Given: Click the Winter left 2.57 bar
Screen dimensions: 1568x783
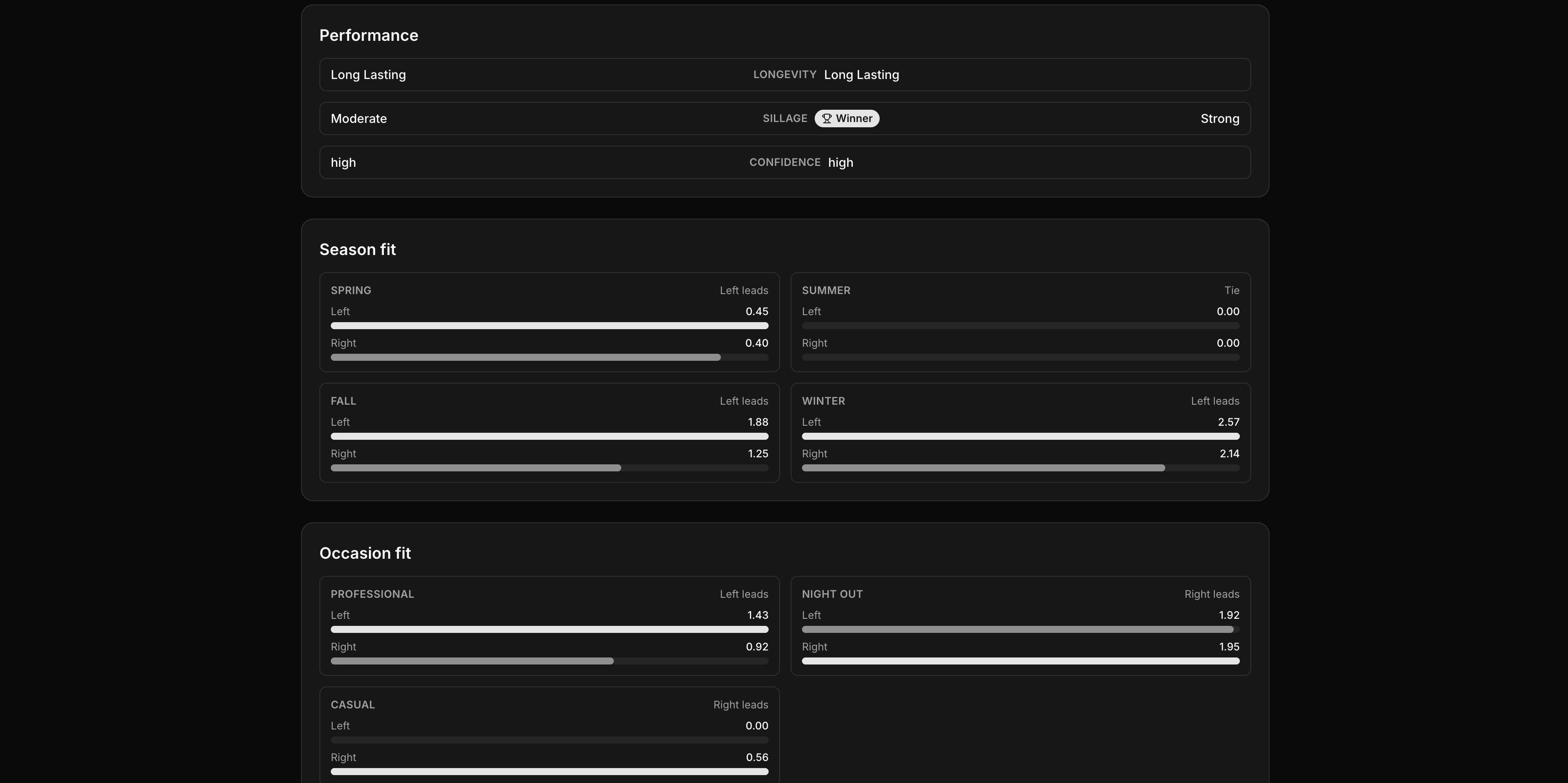Looking at the screenshot, I should [x=1020, y=437].
